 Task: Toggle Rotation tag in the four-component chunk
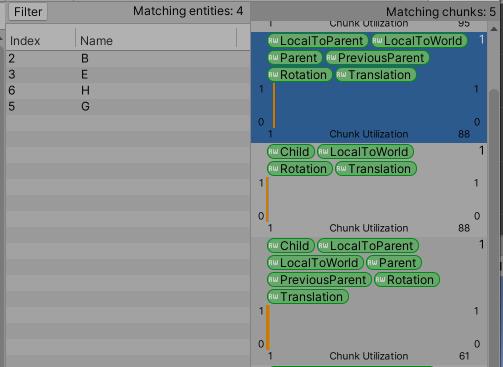299,169
